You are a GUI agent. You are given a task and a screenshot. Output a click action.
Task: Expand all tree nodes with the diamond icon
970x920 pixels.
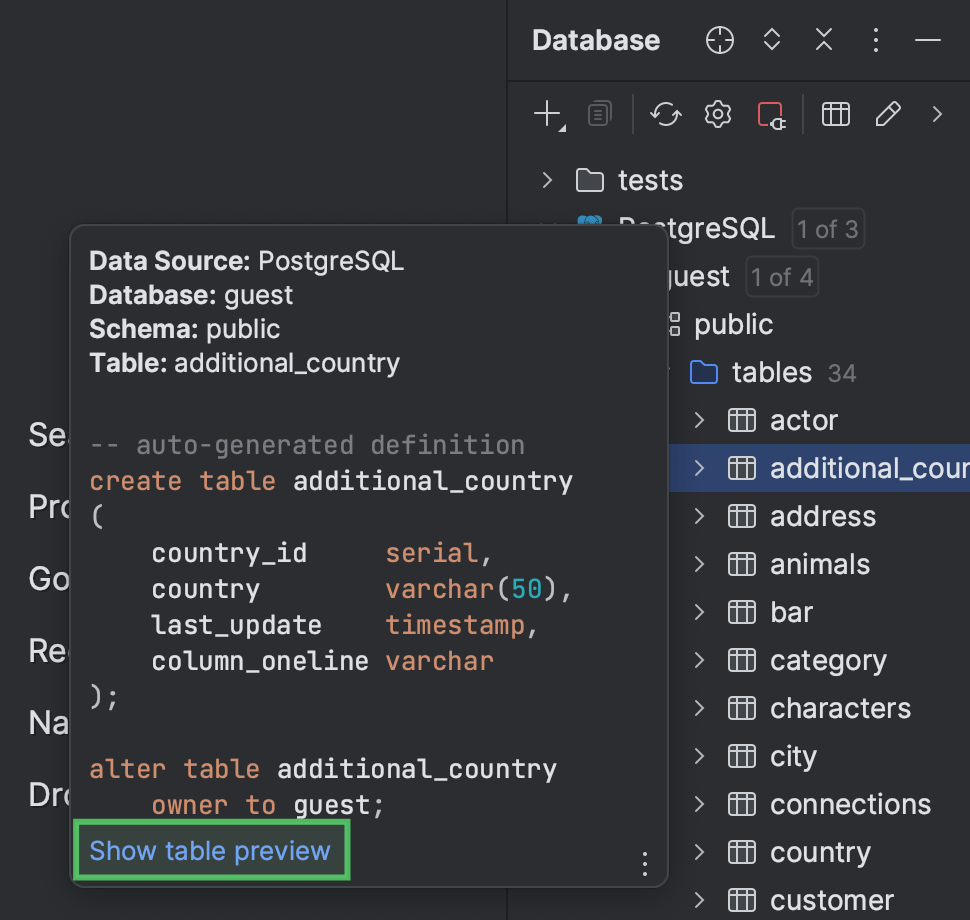pos(771,40)
